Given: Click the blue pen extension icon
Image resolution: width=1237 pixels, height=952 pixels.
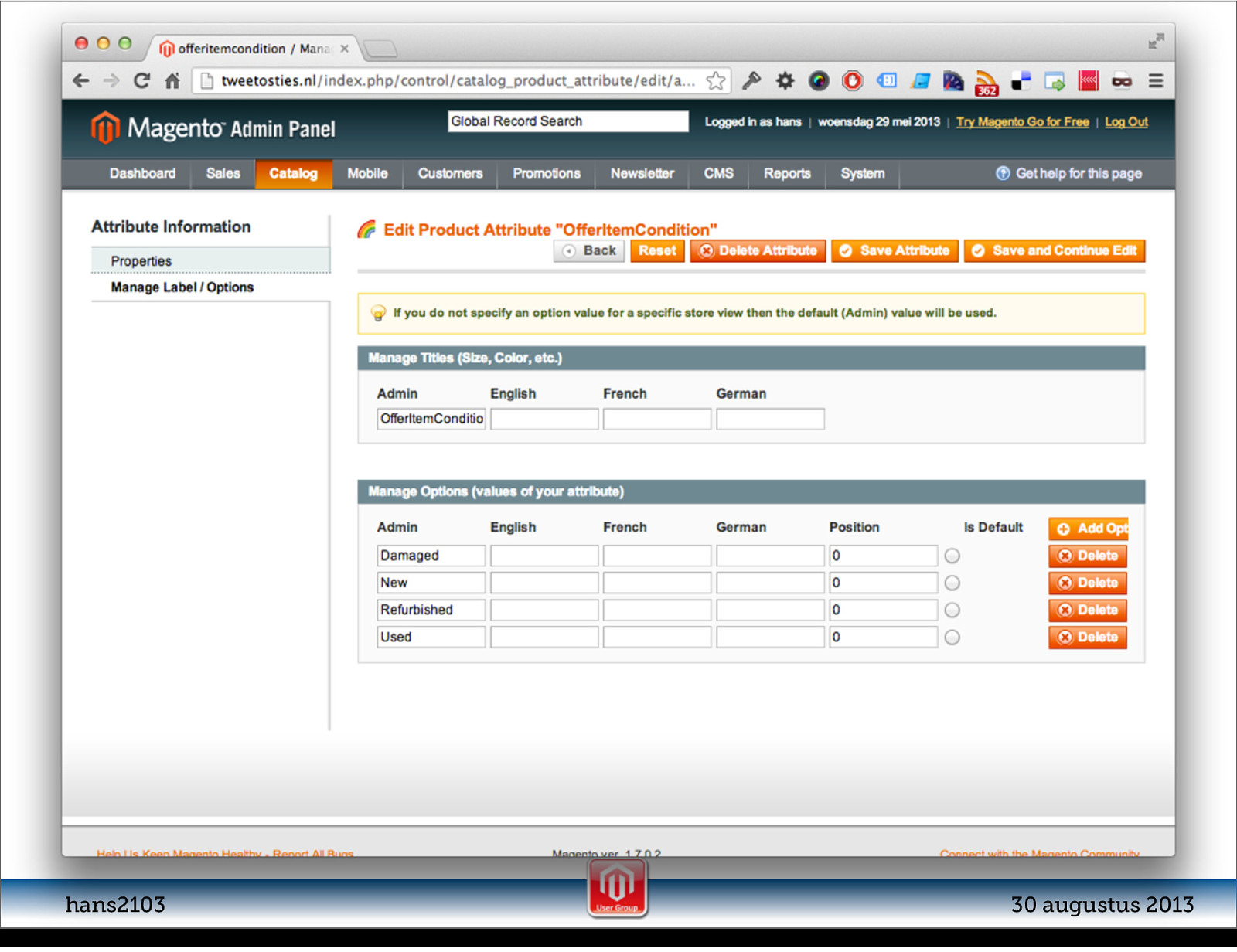Looking at the screenshot, I should click(920, 80).
